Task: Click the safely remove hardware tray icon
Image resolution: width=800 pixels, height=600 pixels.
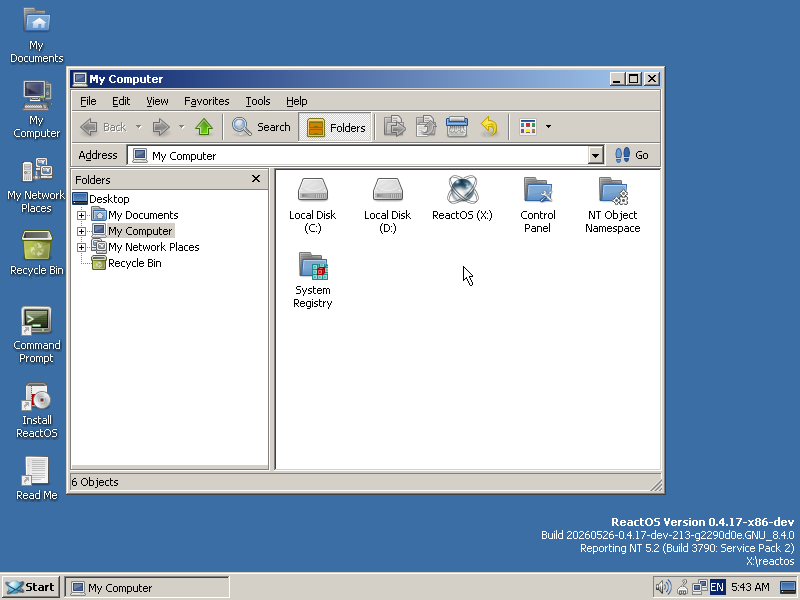Action: [x=682, y=588]
